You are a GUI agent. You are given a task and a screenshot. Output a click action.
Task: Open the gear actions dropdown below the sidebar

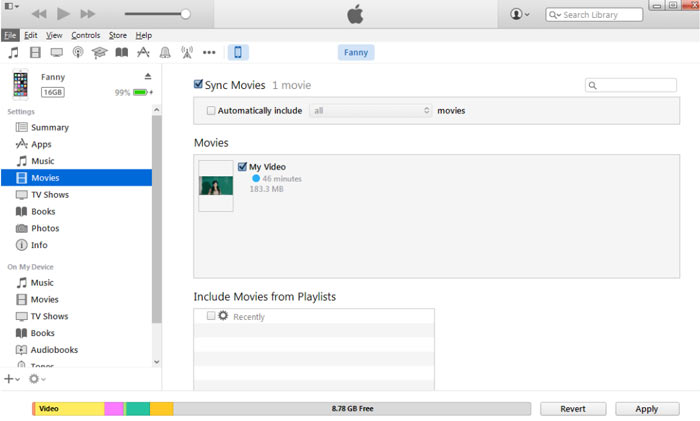(37, 379)
